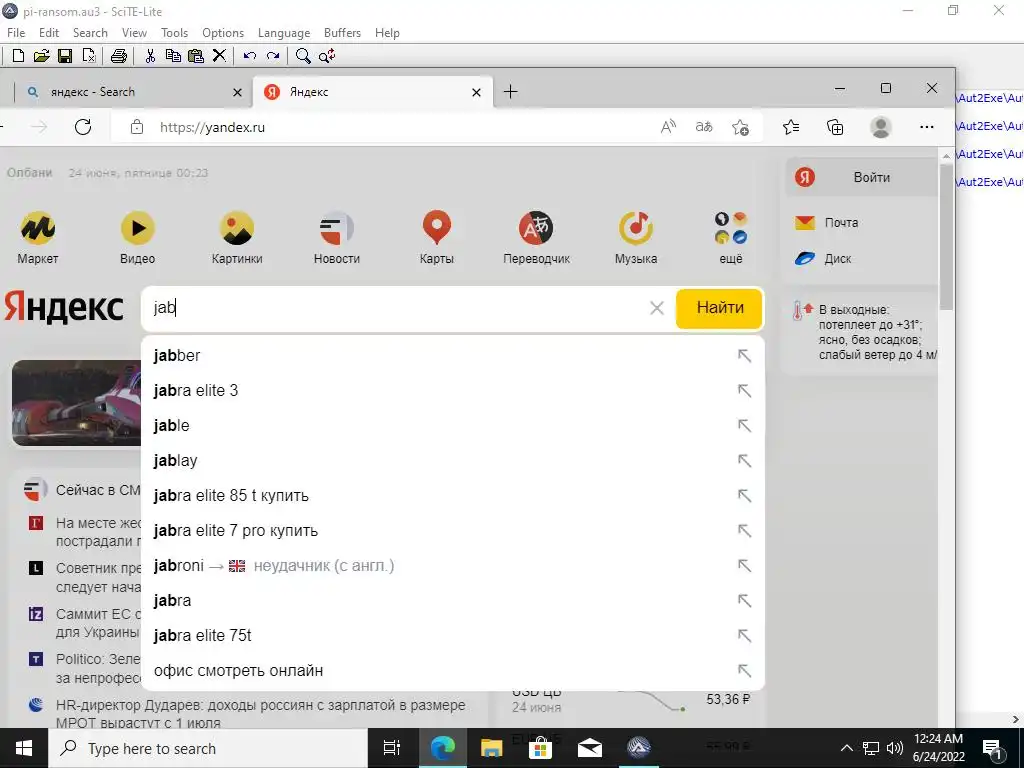
Task: Click the Edge profile avatar icon
Action: [880, 127]
